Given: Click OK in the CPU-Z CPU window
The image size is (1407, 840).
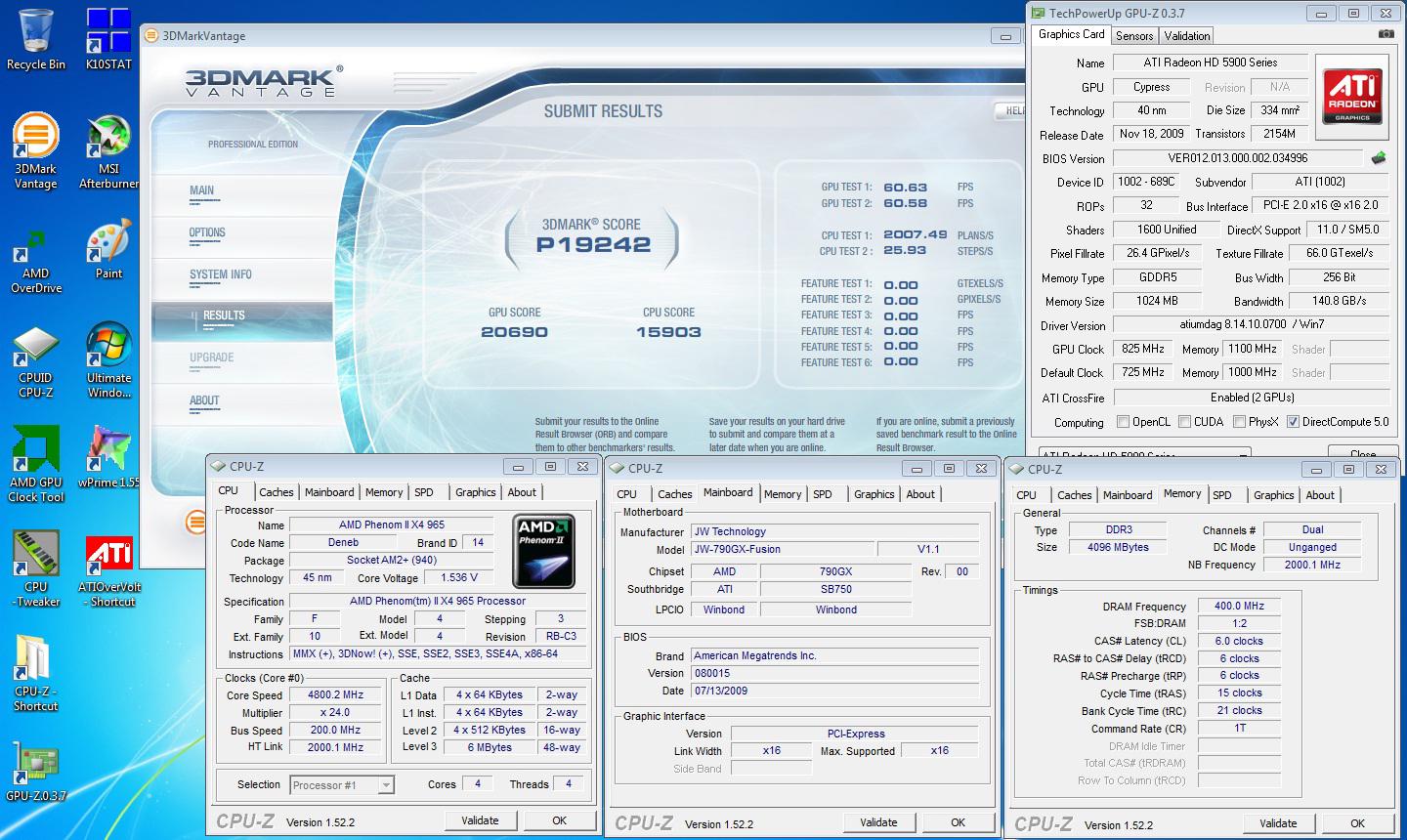Looking at the screenshot, I should point(559,820).
